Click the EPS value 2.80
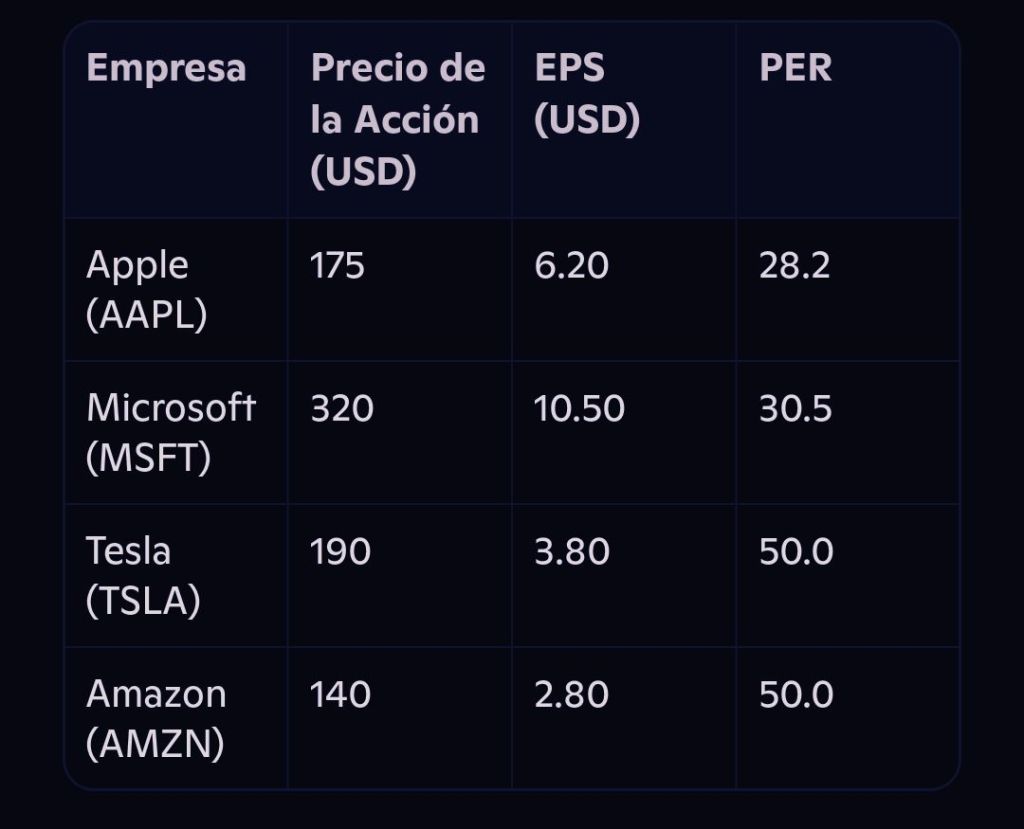 tap(571, 695)
